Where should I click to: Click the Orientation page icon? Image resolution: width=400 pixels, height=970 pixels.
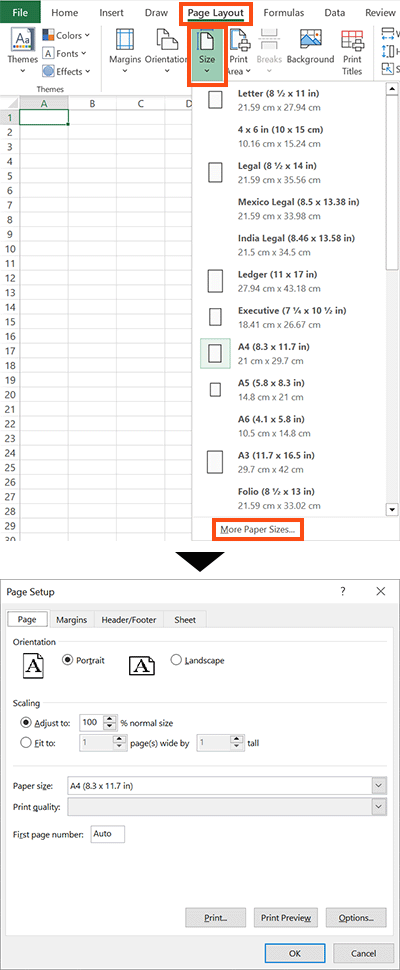[x=167, y=41]
